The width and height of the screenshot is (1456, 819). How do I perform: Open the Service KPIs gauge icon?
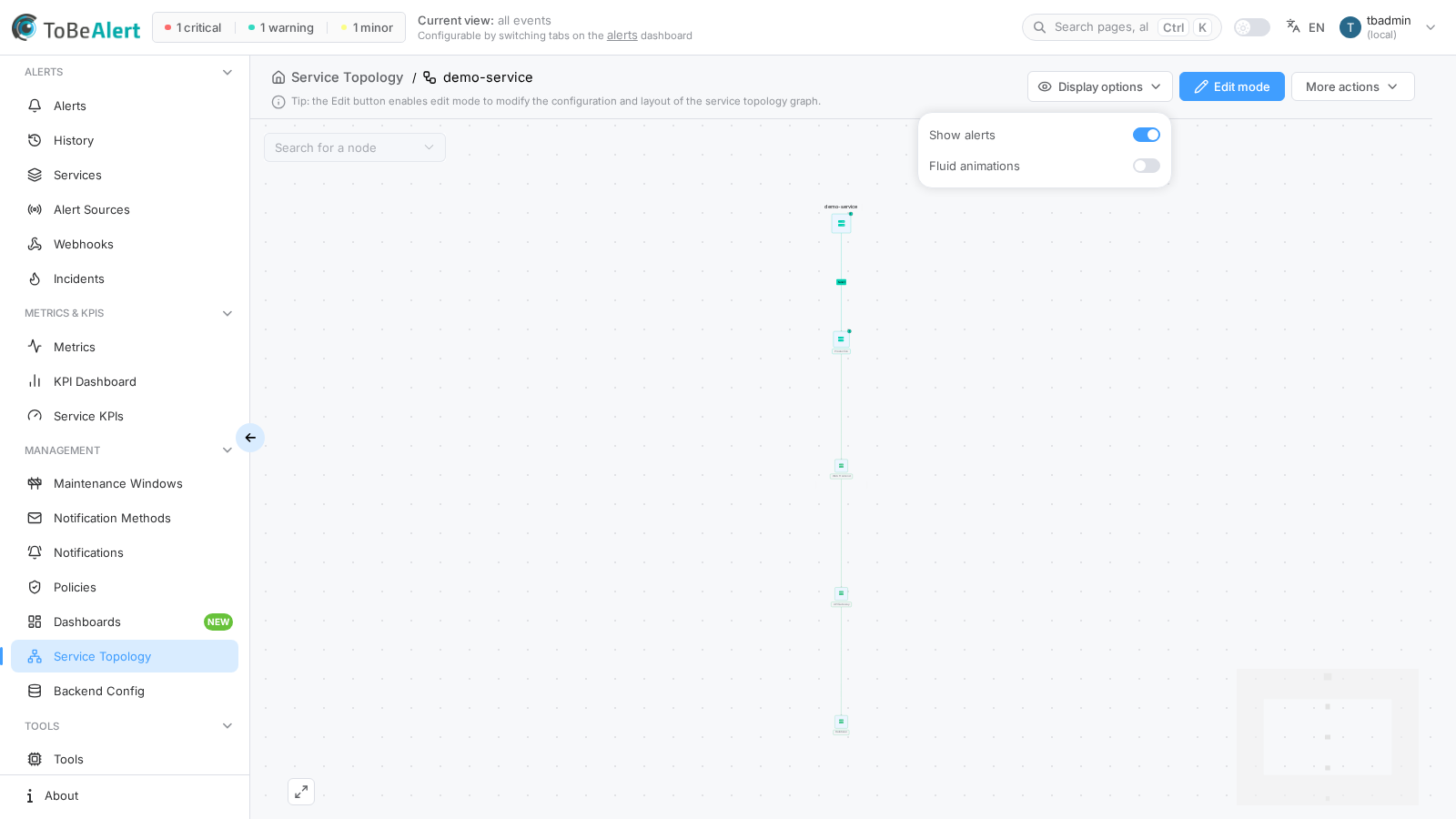pos(35,416)
